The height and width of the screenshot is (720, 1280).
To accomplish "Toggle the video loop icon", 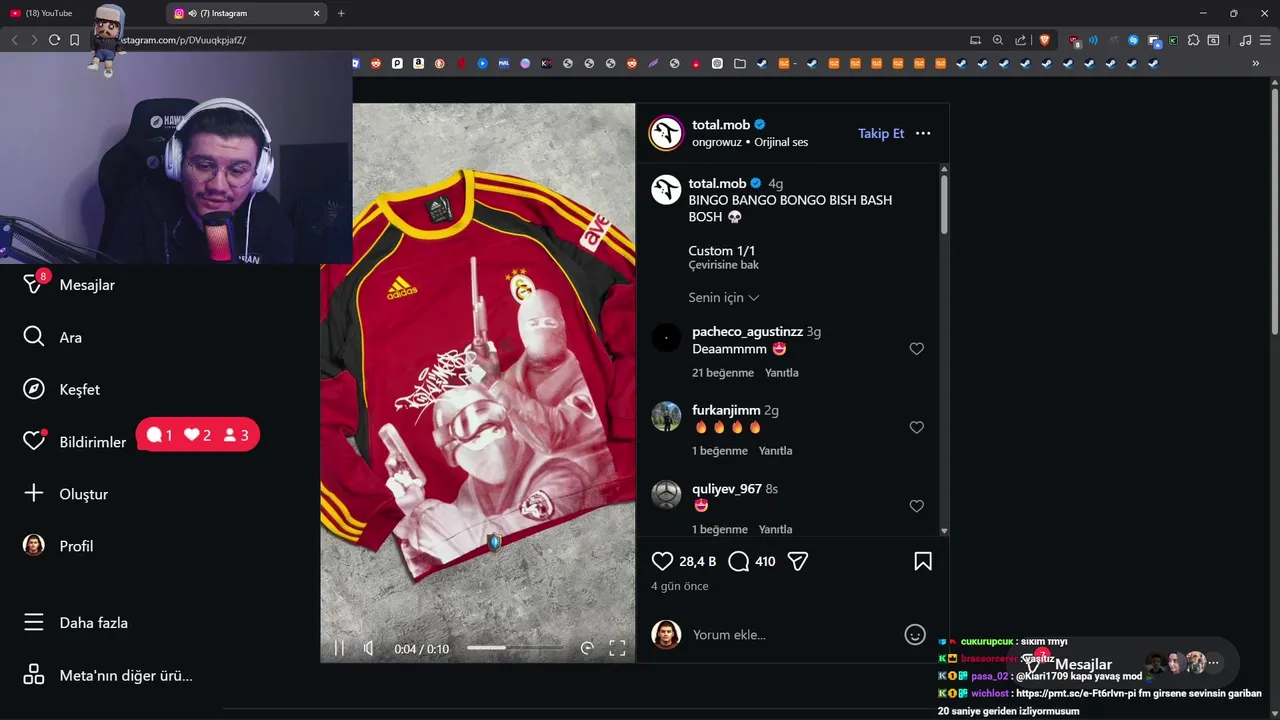I will click(x=587, y=648).
